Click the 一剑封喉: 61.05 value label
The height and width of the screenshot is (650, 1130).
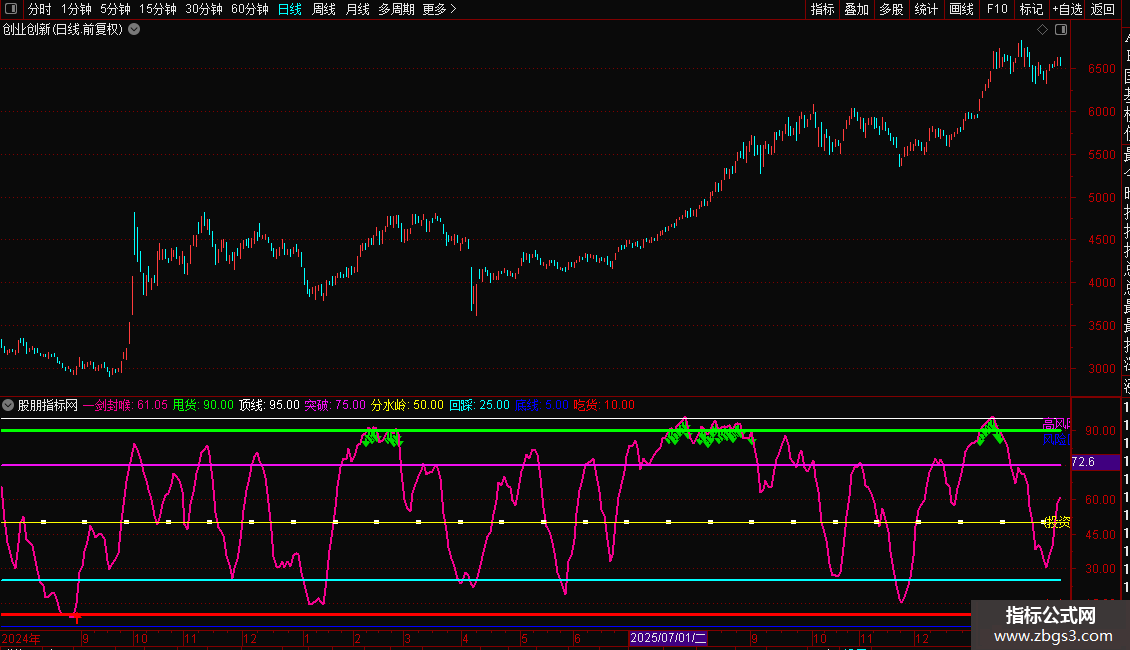pos(125,405)
